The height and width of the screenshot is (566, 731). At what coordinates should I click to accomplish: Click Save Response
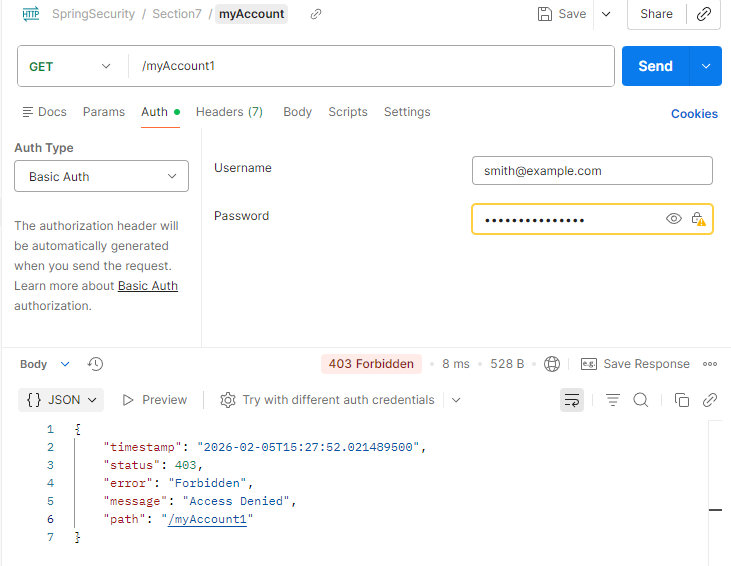click(x=635, y=364)
